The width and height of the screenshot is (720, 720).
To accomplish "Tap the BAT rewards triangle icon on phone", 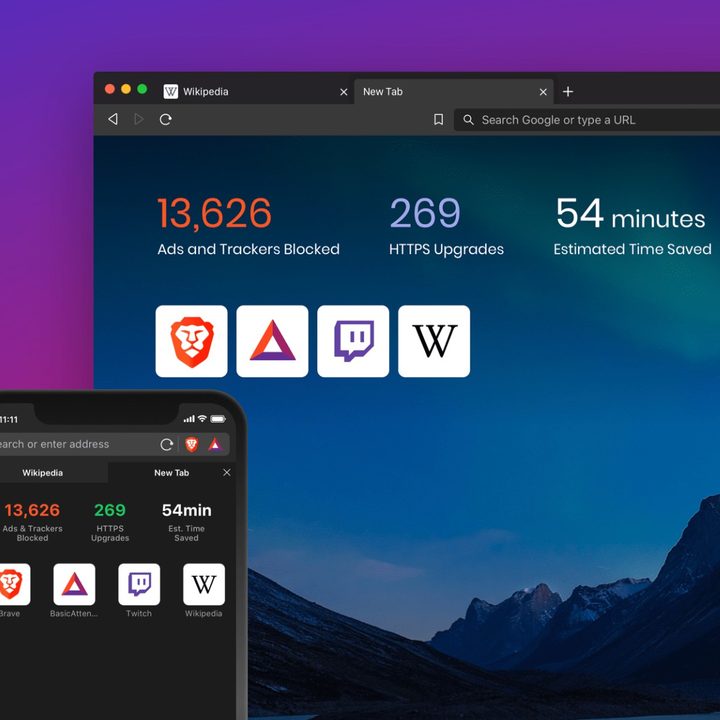I will (x=215, y=444).
